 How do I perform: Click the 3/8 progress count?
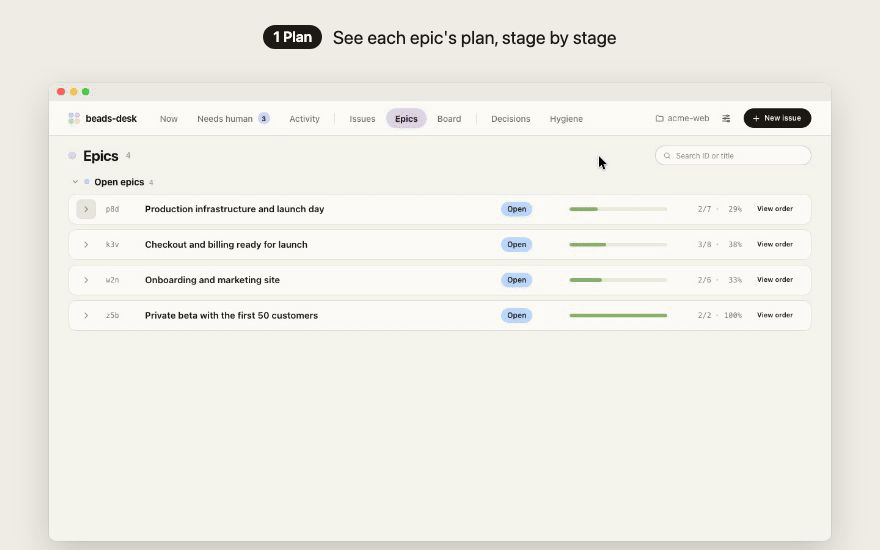click(704, 245)
